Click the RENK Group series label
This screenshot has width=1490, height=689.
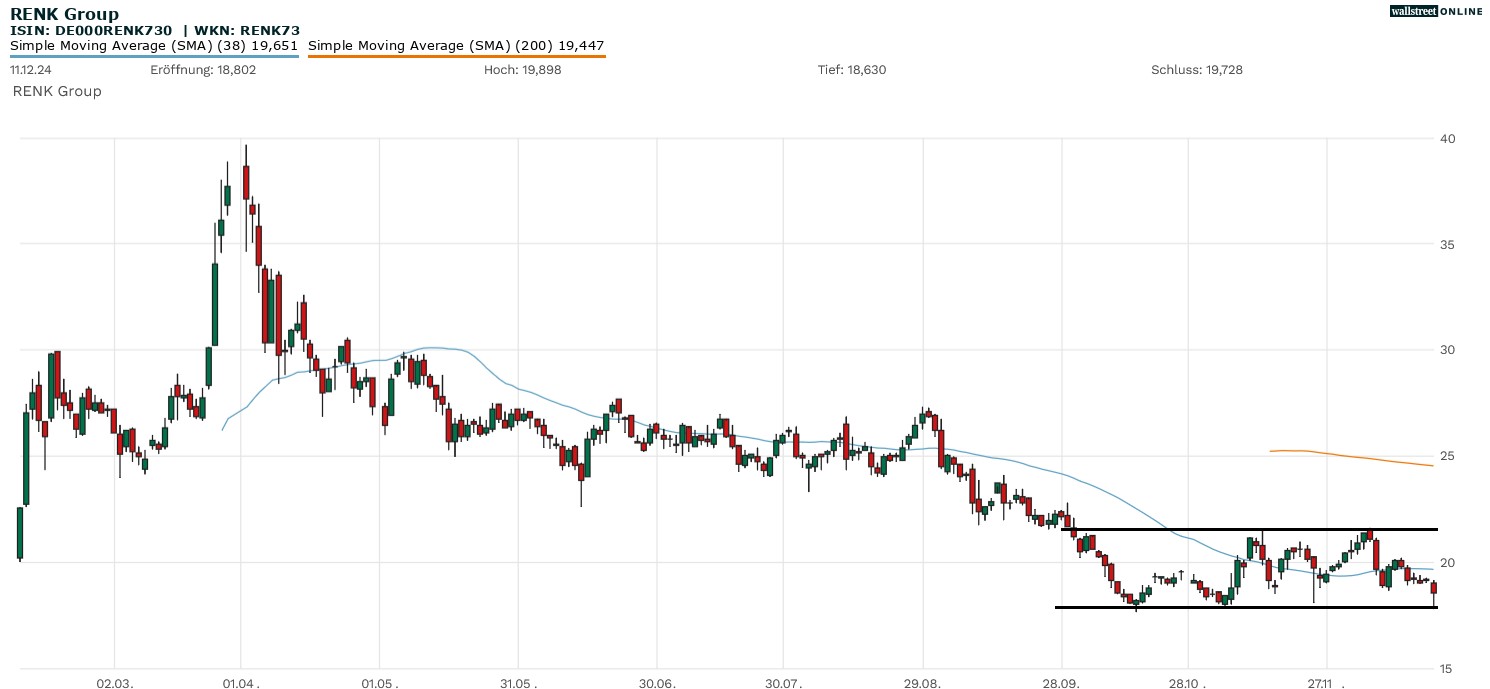pos(57,91)
